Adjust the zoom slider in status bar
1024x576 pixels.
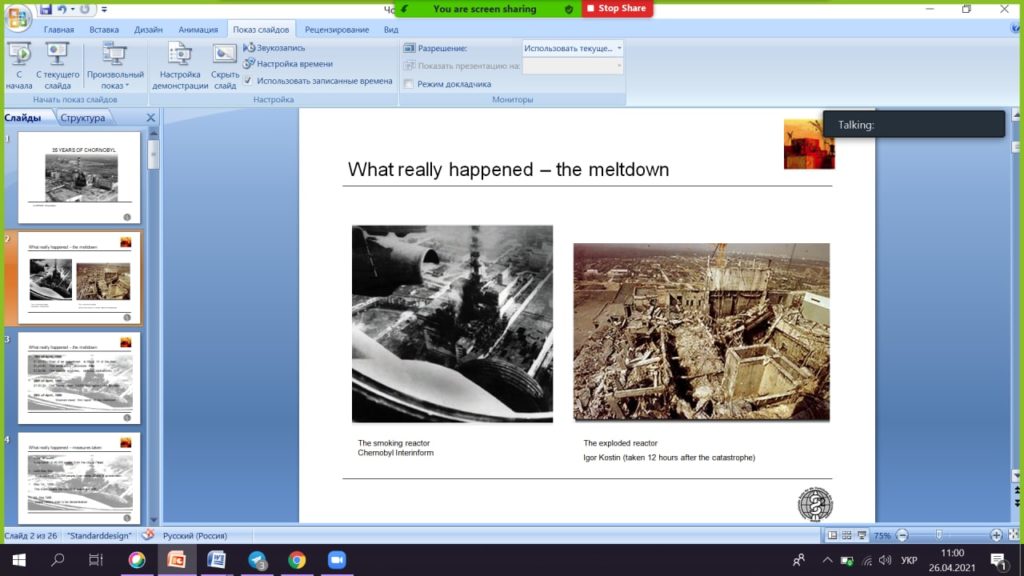(939, 536)
